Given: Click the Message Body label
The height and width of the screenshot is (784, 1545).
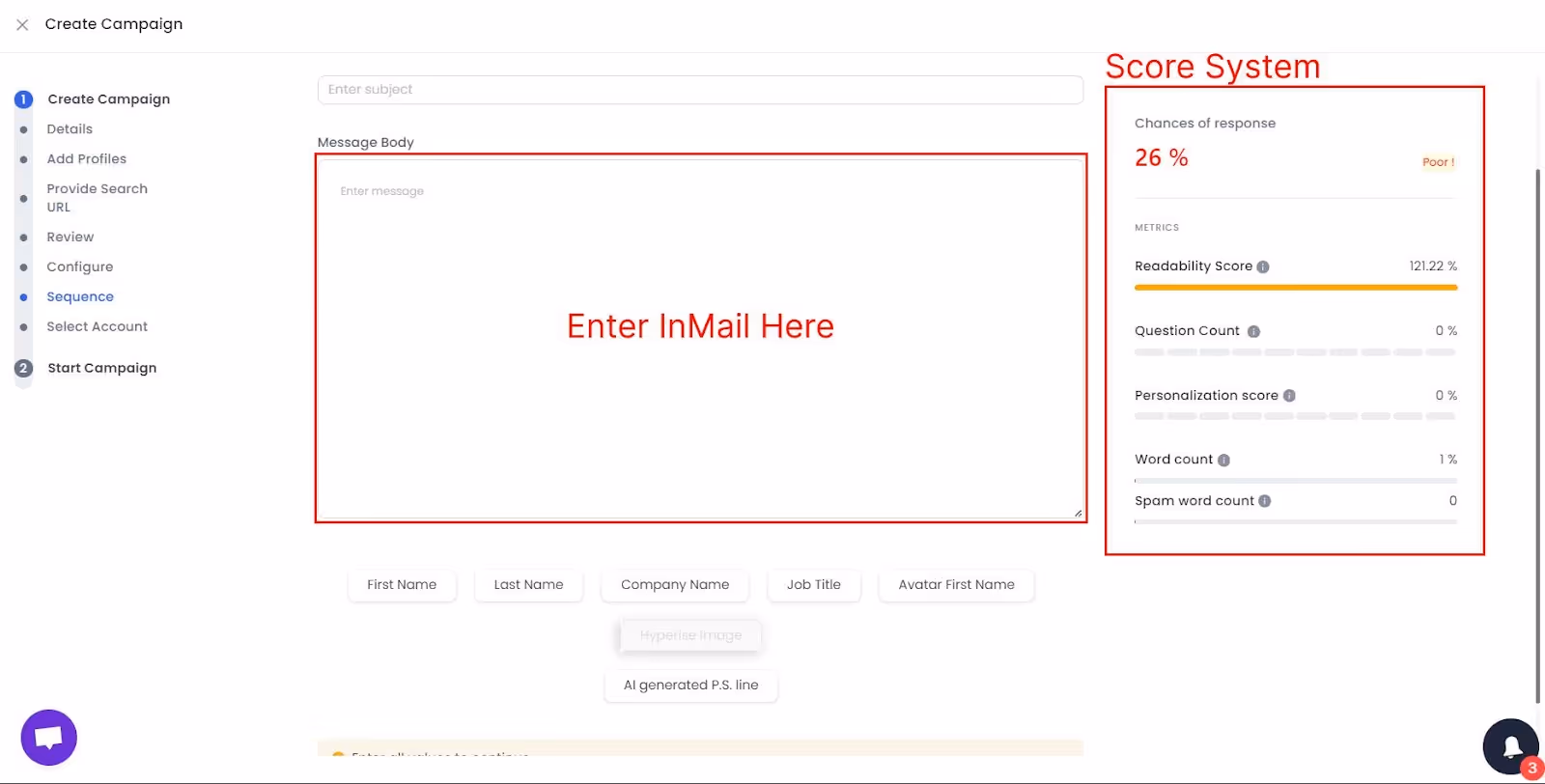Looking at the screenshot, I should pos(365,143).
